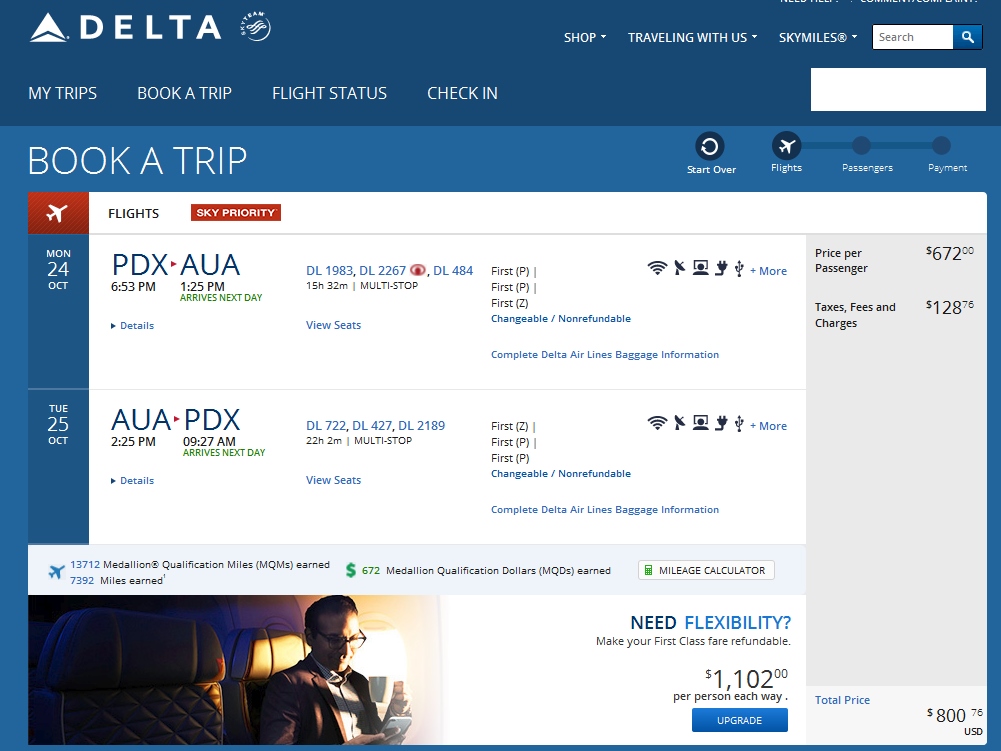Expand Details for the AUA to PDX flight
Image resolution: width=1001 pixels, height=751 pixels.
[133, 481]
